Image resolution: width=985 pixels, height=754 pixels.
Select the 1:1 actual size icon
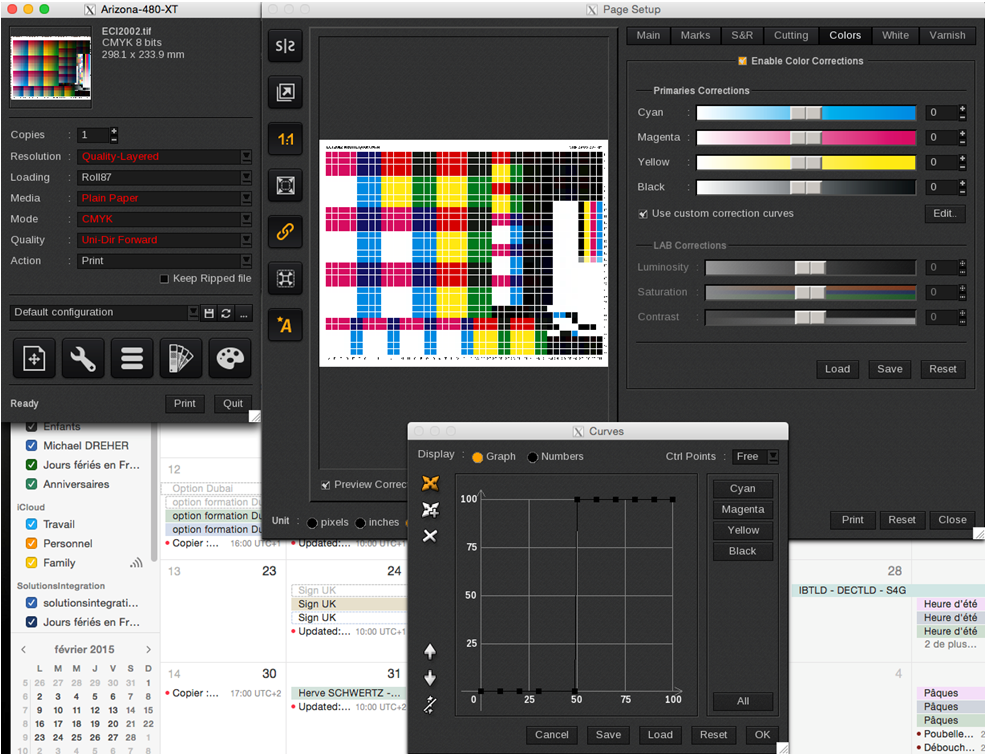(285, 140)
